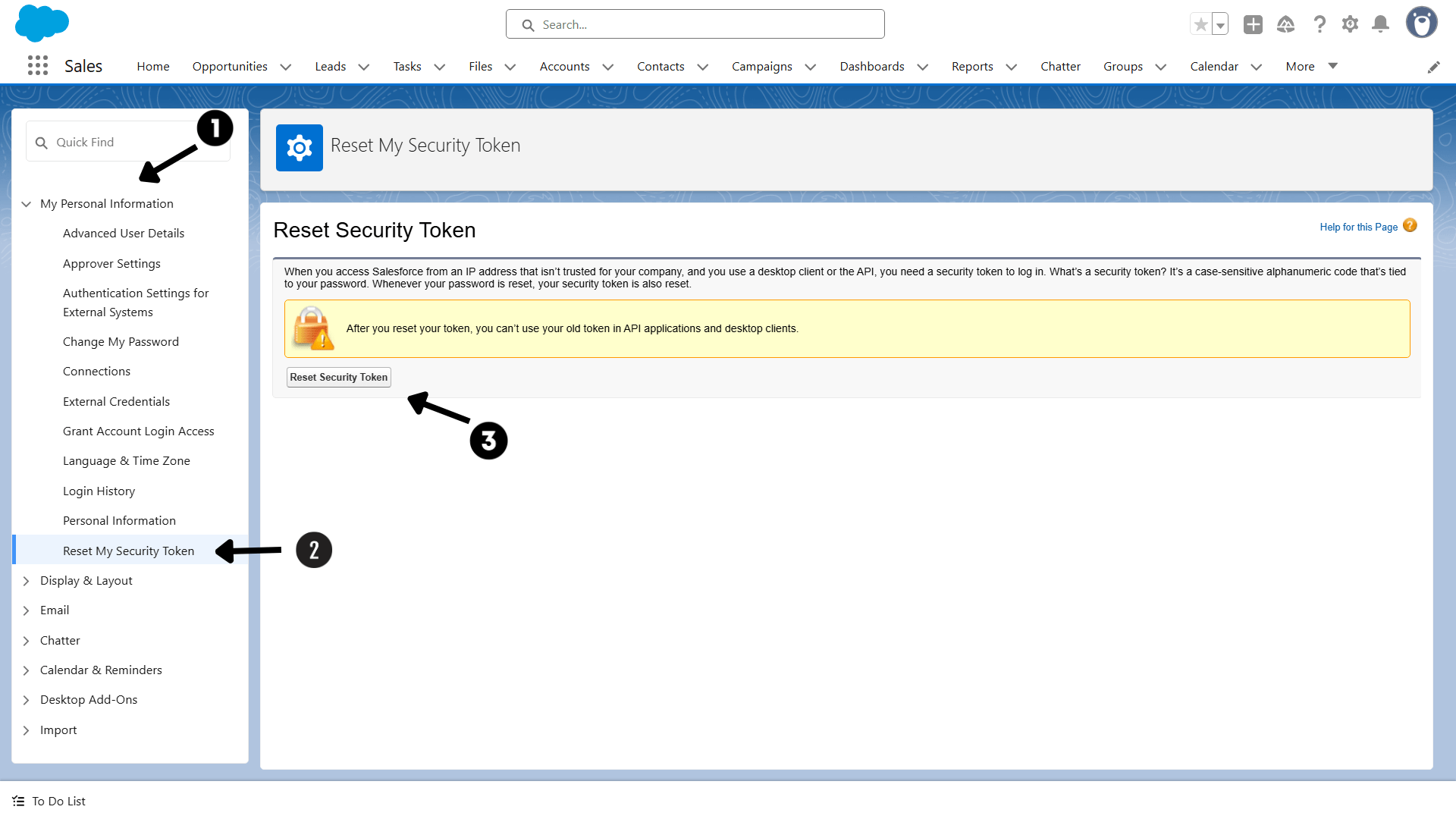This screenshot has height=819, width=1456.
Task: Open the notifications bell
Action: (x=1381, y=25)
